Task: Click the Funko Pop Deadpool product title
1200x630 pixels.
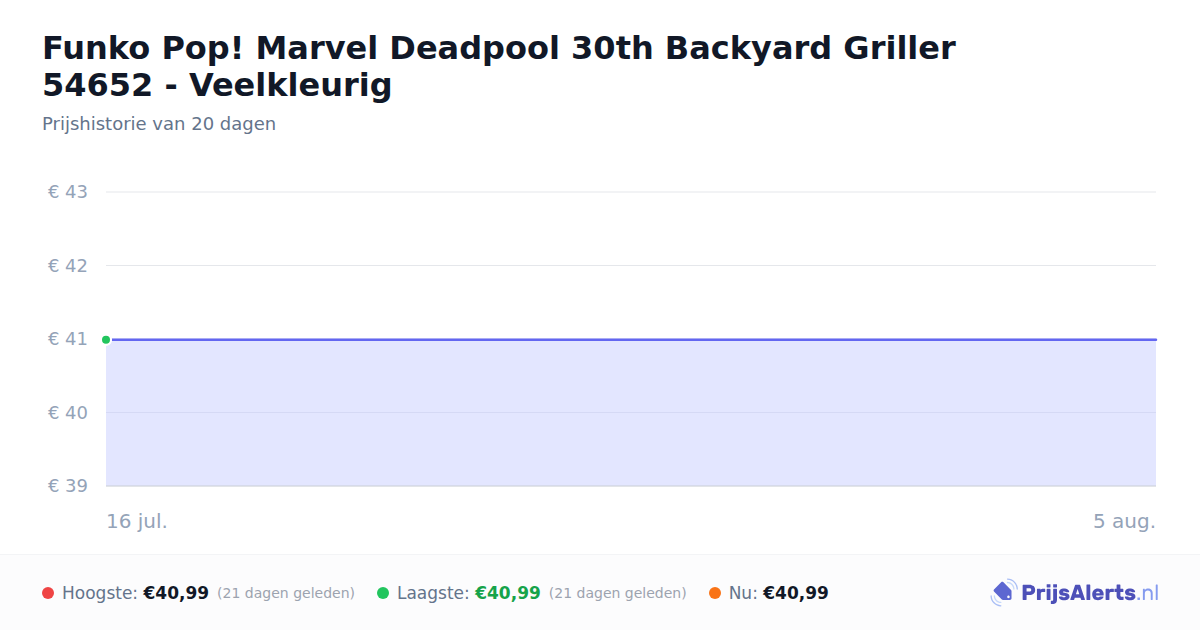Action: click(x=499, y=66)
